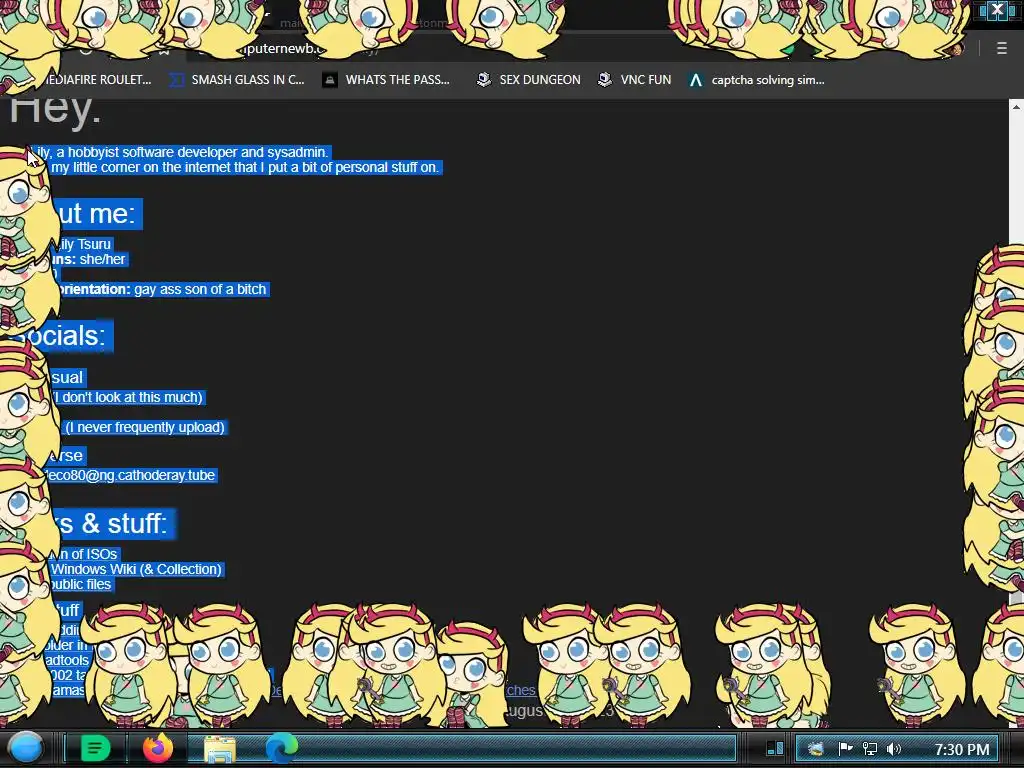This screenshot has height=768, width=1024.
Task: Click the eco80@ng.cathoderay.tube address
Action: click(x=131, y=475)
